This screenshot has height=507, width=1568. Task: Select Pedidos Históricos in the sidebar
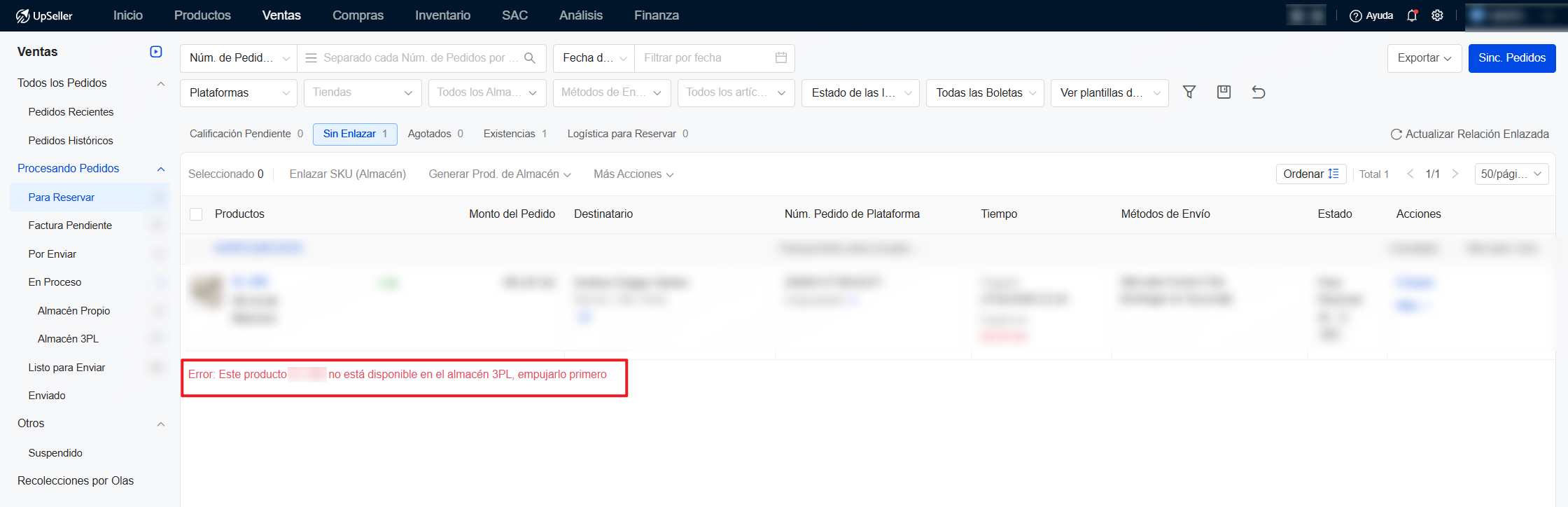tap(71, 141)
